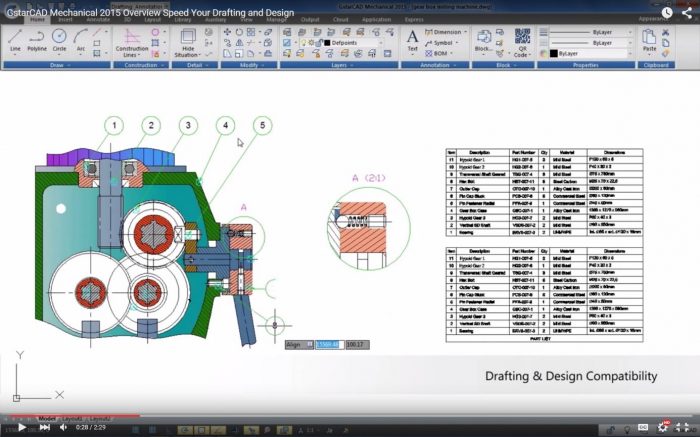Image resolution: width=700 pixels, height=437 pixels.
Task: Click the black Defpoints layer color swatch
Action: click(x=327, y=43)
